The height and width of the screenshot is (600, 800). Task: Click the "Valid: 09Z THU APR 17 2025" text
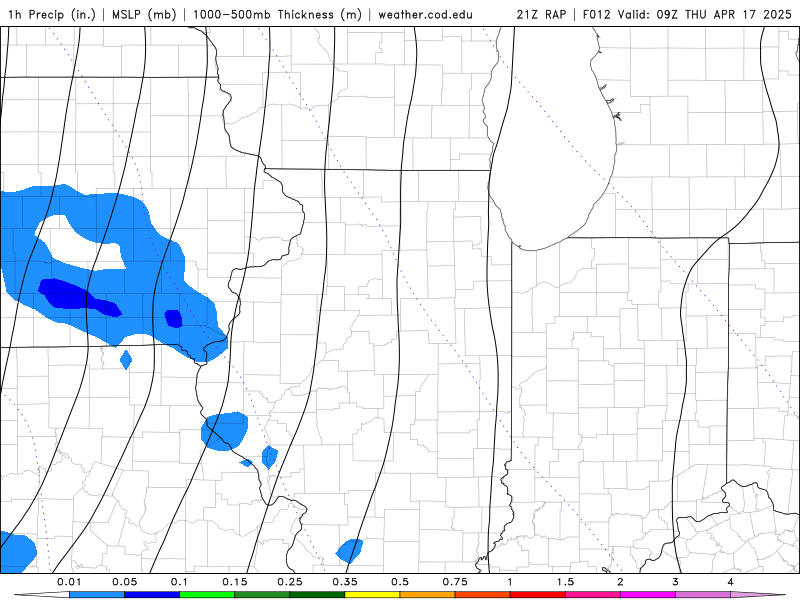(x=705, y=14)
